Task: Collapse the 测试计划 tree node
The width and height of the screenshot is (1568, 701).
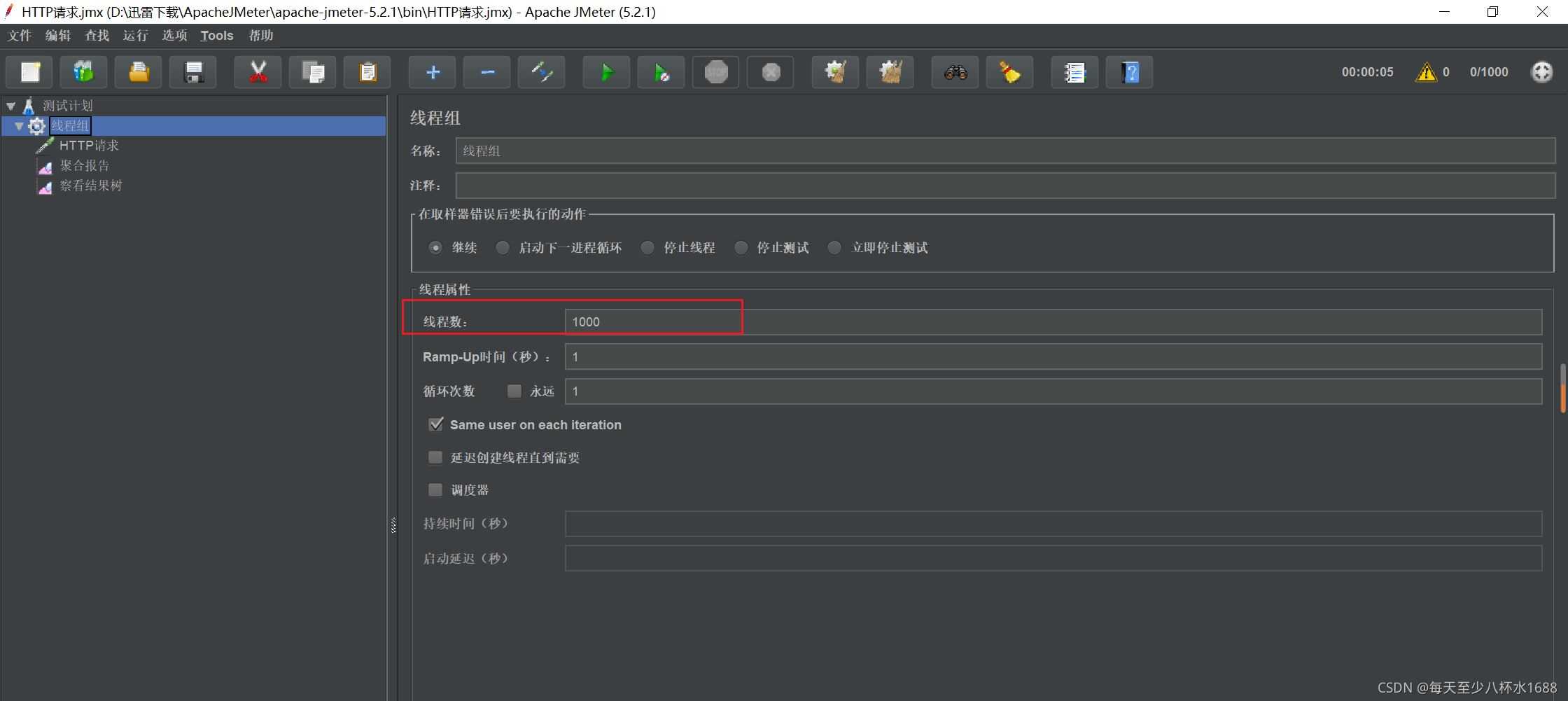Action: tap(10, 106)
